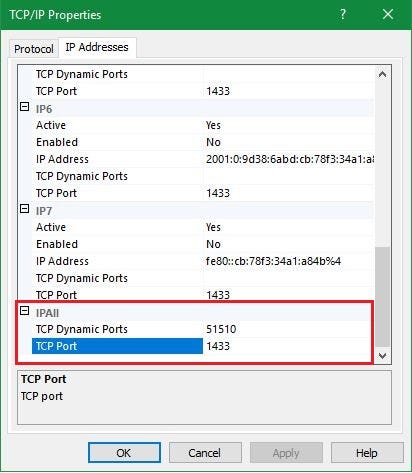Select the TCP Dynamic Ports row above IP6

[x=203, y=74]
